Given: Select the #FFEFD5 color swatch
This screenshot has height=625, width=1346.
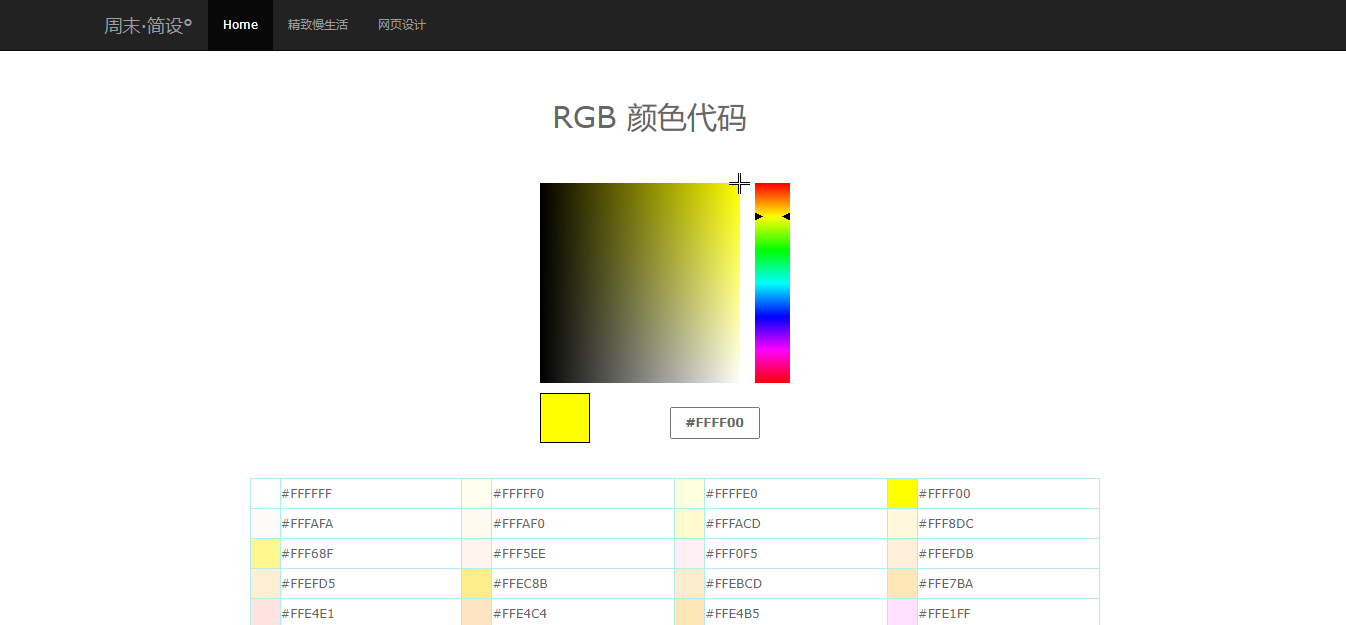Looking at the screenshot, I should tap(266, 584).
